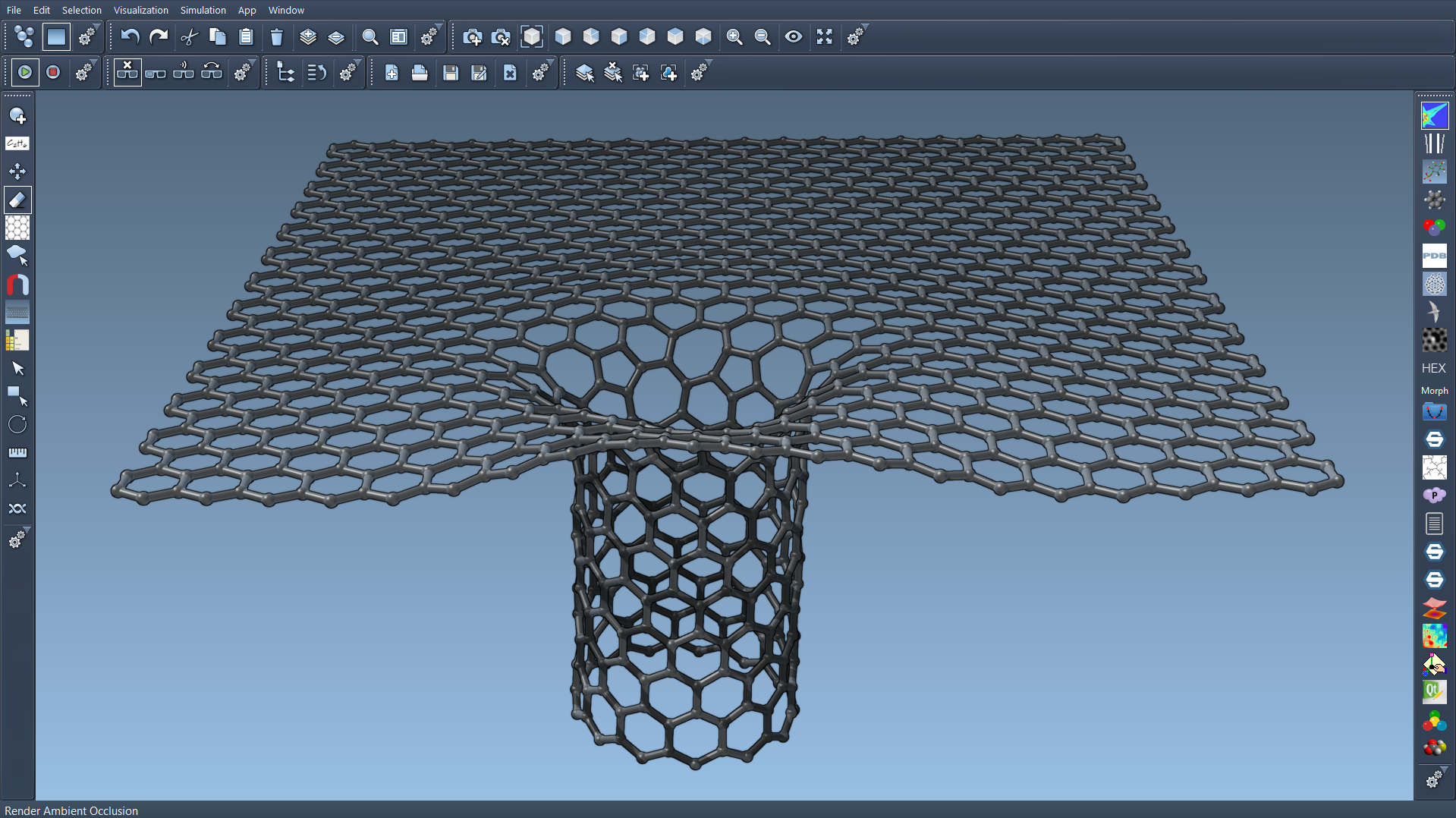The image size is (1456, 818).
Task: Open the Simulation menu
Action: click(203, 10)
